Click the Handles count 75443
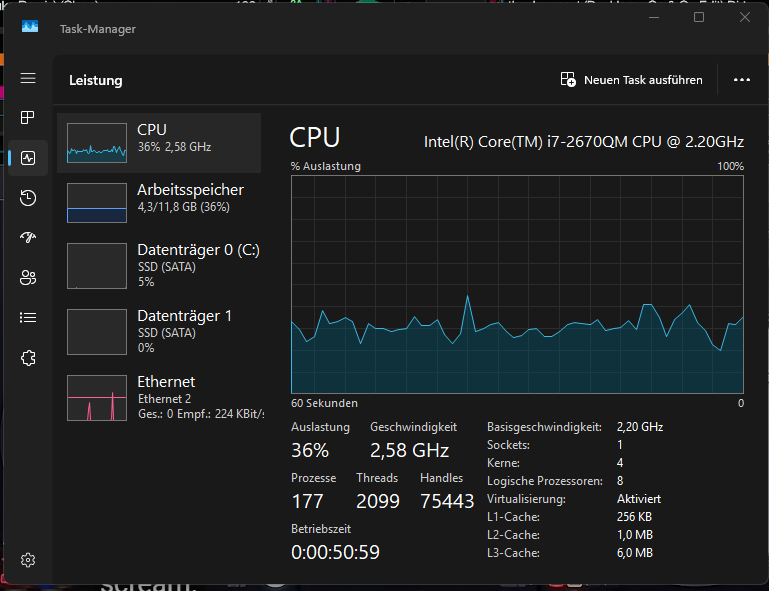The image size is (769, 591). 447,501
